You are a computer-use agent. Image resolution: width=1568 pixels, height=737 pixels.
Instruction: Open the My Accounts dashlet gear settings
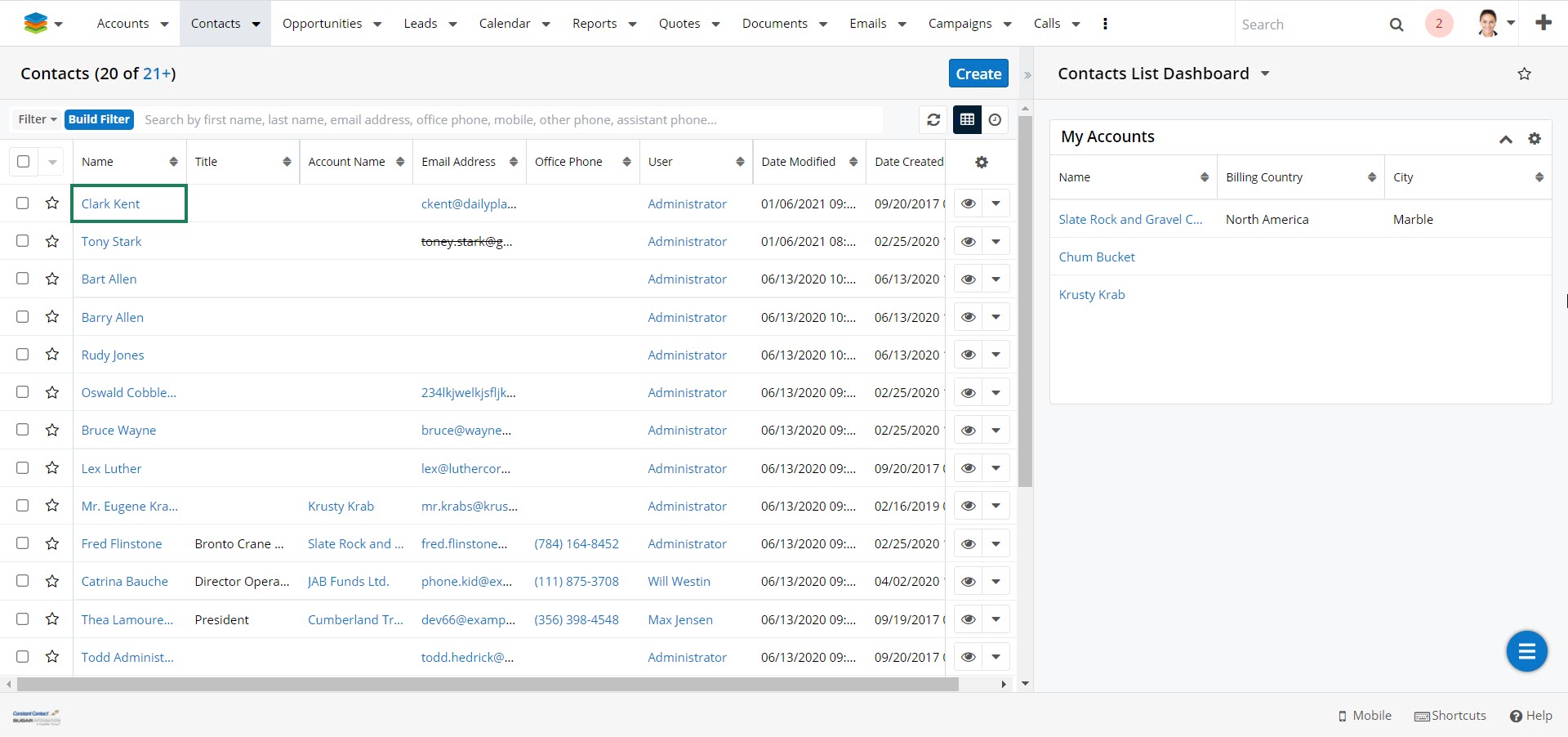[x=1535, y=138]
